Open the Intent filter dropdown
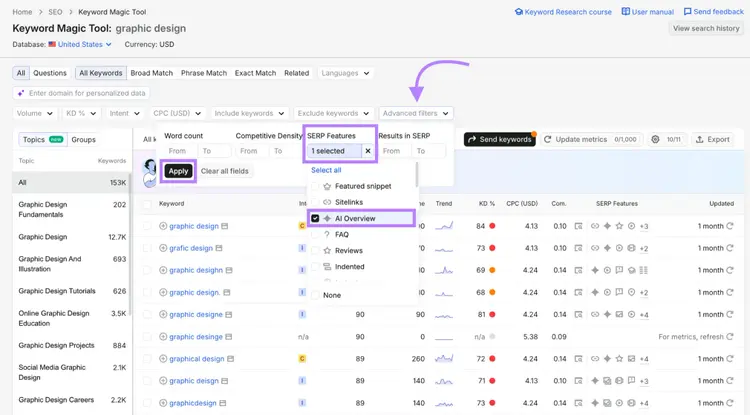This screenshot has height=415, width=750. [124, 113]
